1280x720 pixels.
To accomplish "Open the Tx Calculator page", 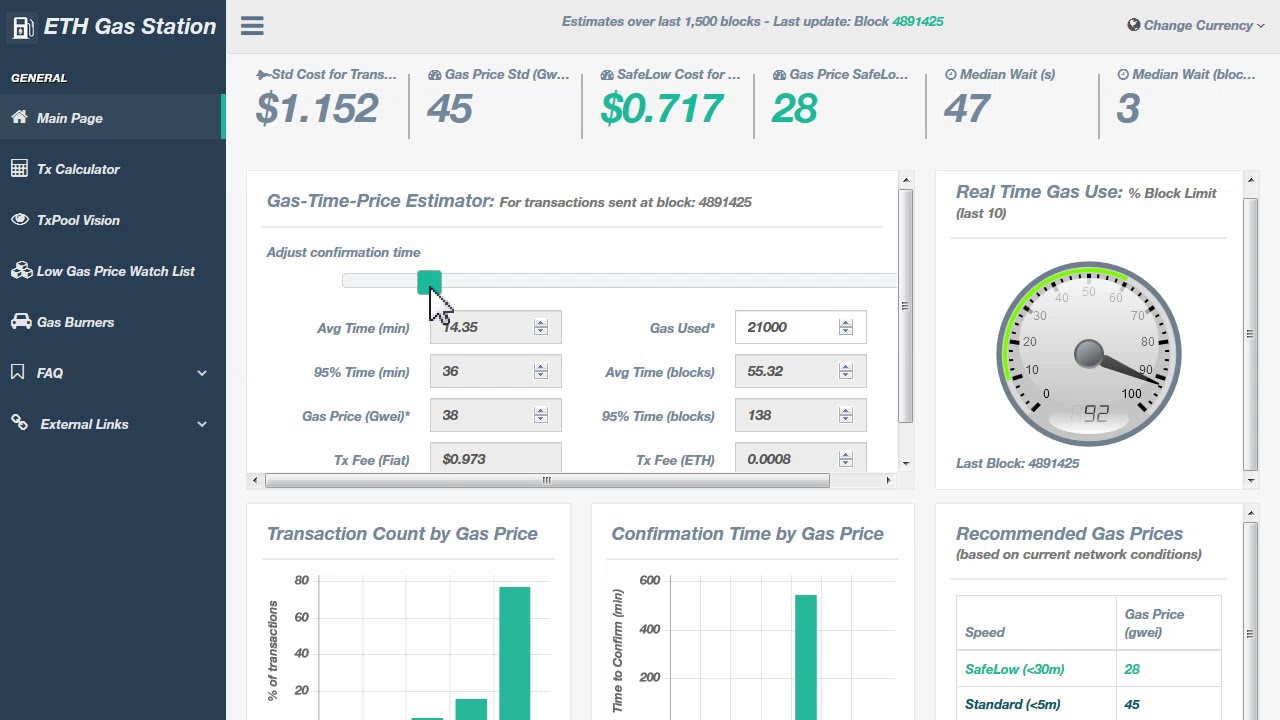I will [x=113, y=168].
